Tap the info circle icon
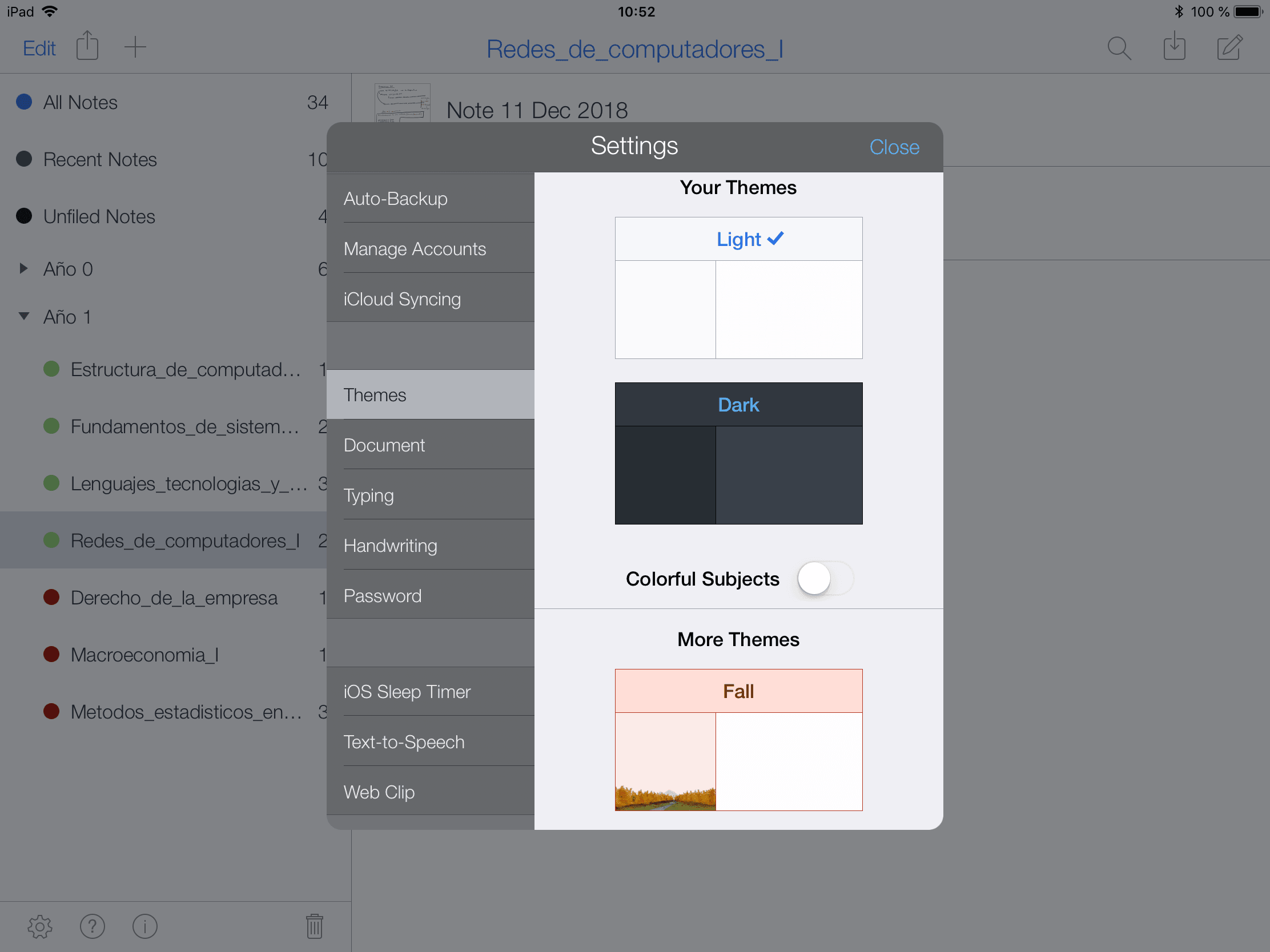 144,926
